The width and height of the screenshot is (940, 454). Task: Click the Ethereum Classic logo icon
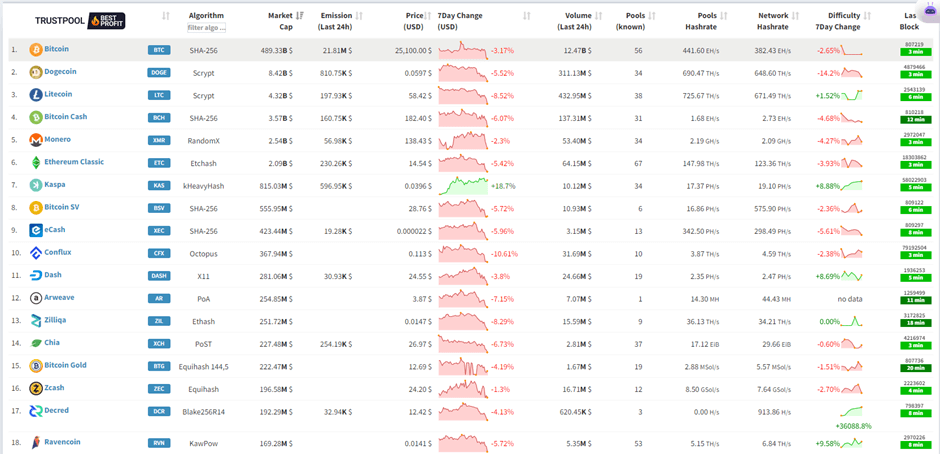pos(36,163)
